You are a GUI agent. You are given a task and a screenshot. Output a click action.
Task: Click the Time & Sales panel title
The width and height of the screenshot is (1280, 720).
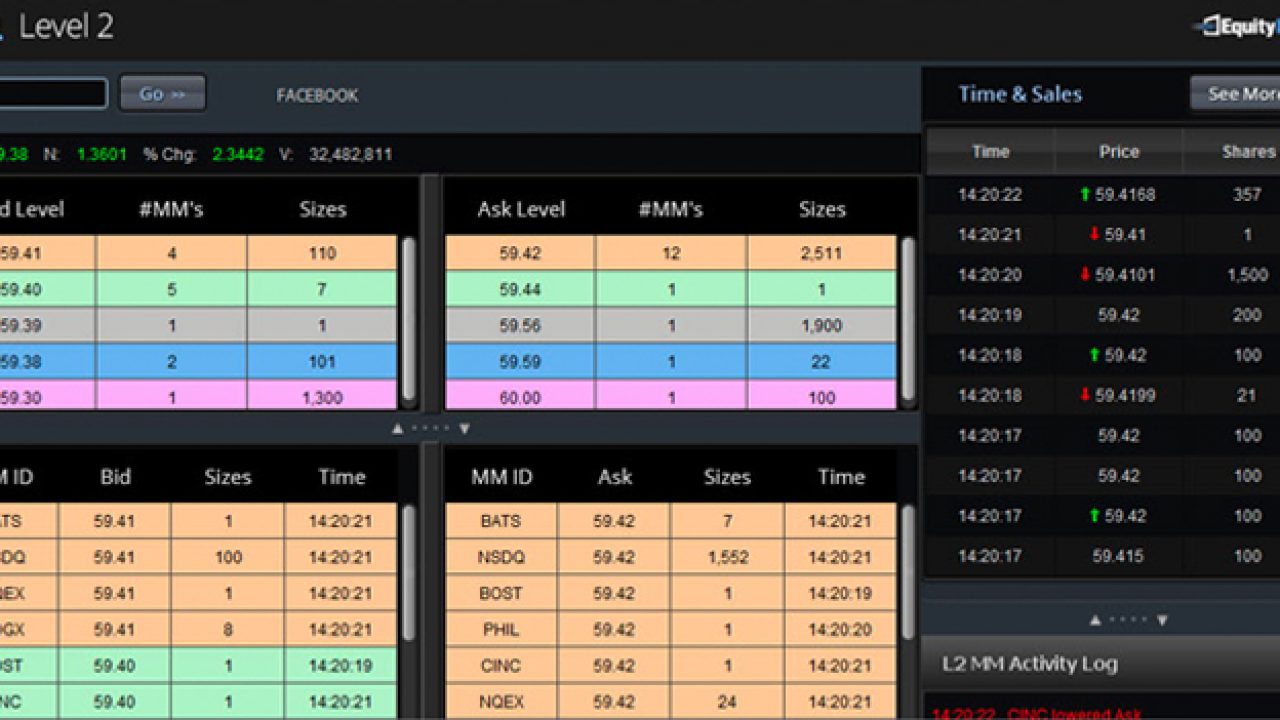[1020, 94]
